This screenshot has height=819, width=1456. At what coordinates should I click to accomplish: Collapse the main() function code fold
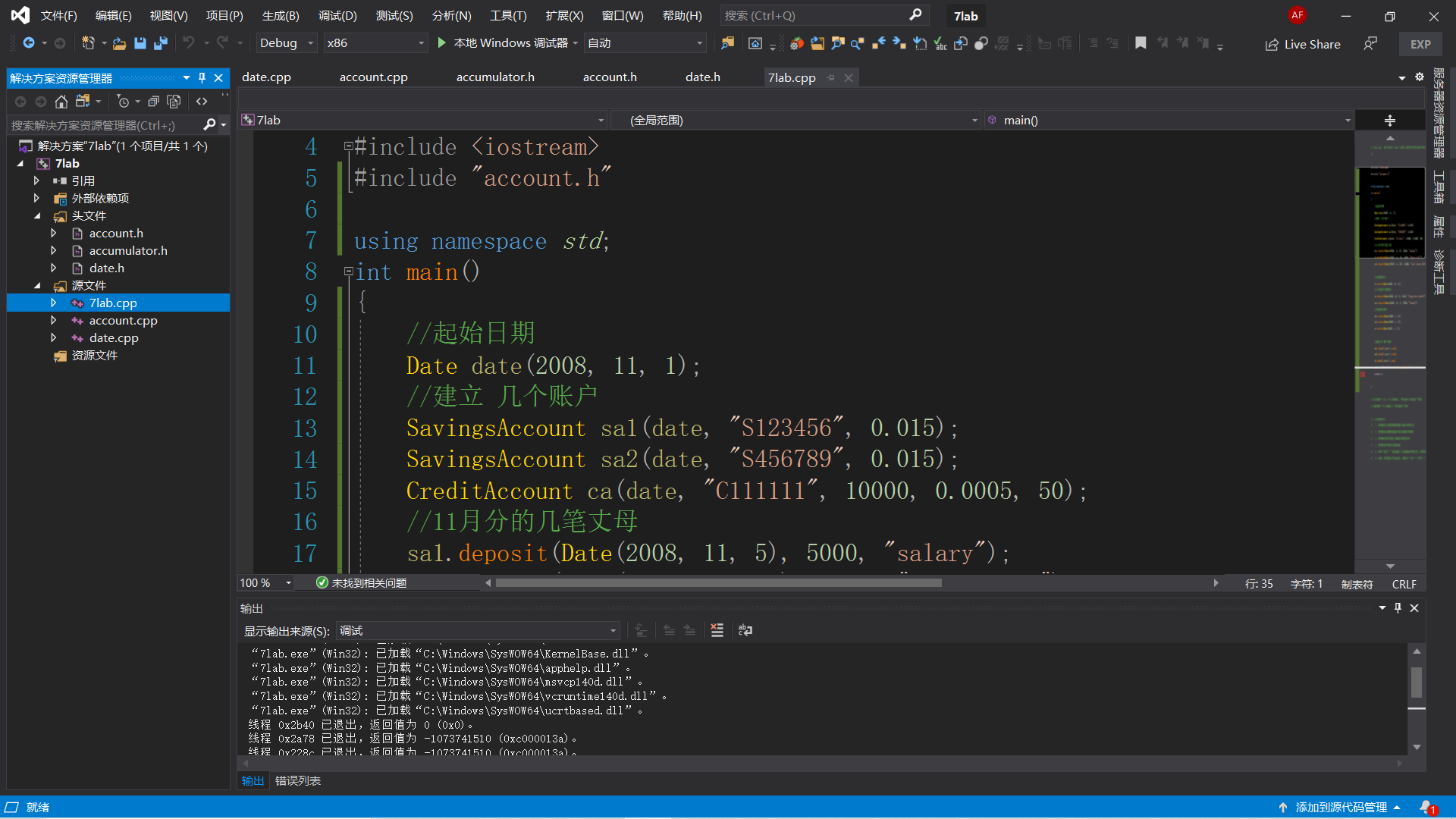tap(348, 271)
